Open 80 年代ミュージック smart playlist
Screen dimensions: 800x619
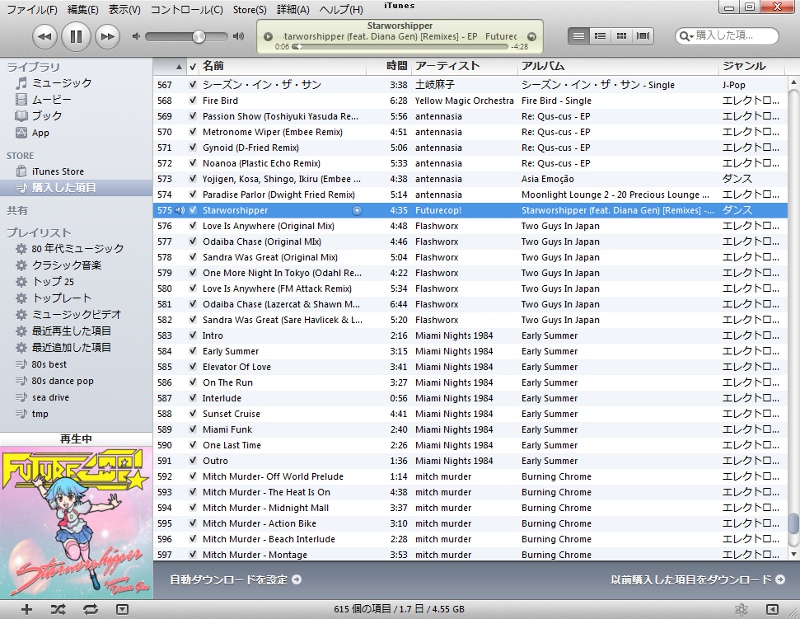(69, 249)
